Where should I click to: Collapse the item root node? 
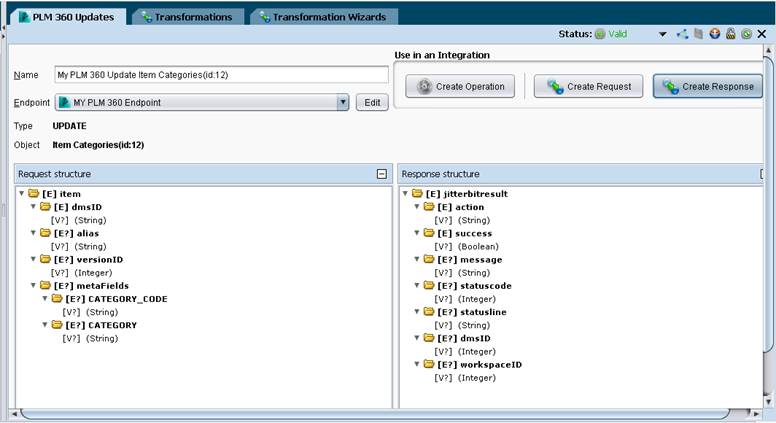pos(22,193)
